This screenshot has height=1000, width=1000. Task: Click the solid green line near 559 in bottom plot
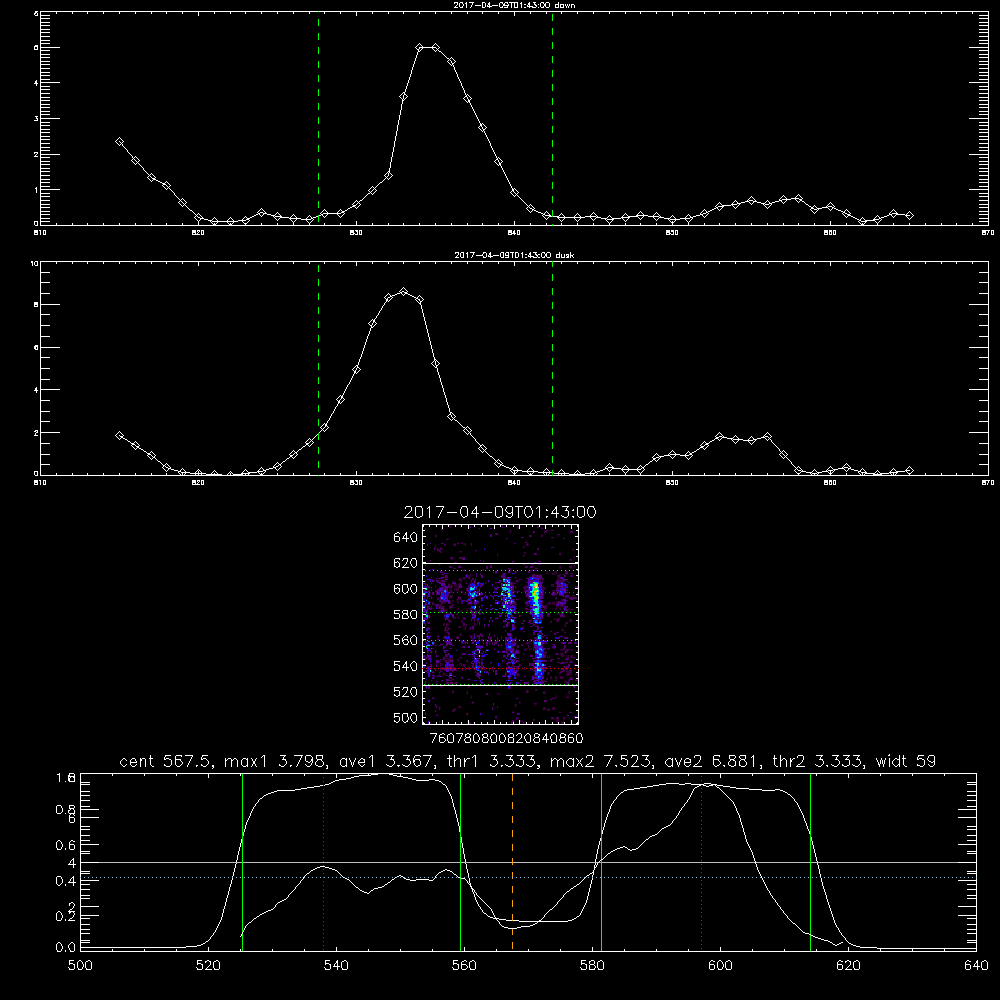[x=460, y=862]
